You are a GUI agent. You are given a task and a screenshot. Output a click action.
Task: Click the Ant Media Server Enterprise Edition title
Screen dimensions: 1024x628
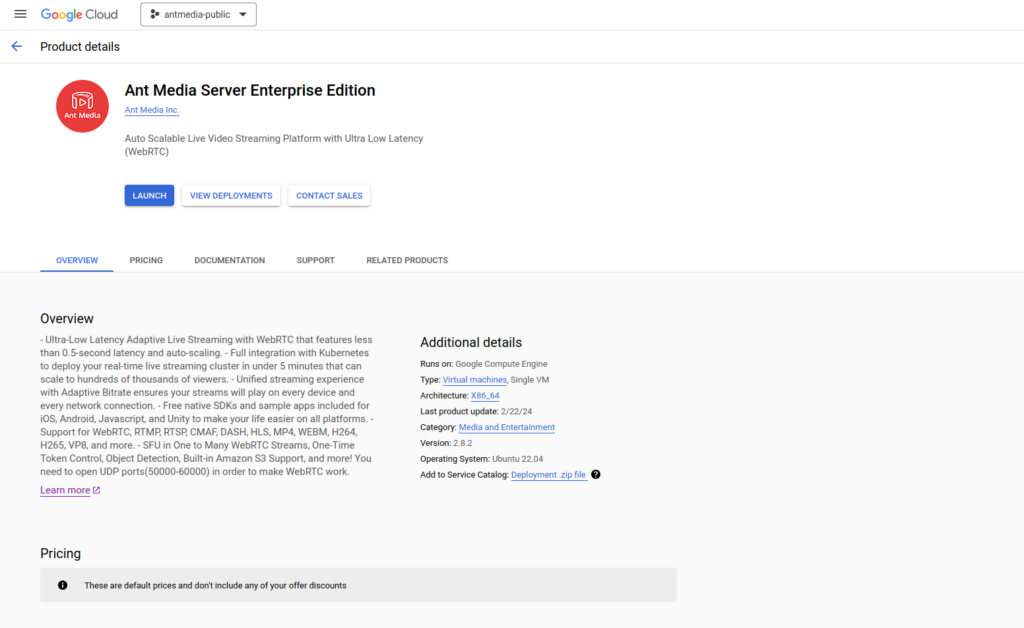click(x=250, y=90)
